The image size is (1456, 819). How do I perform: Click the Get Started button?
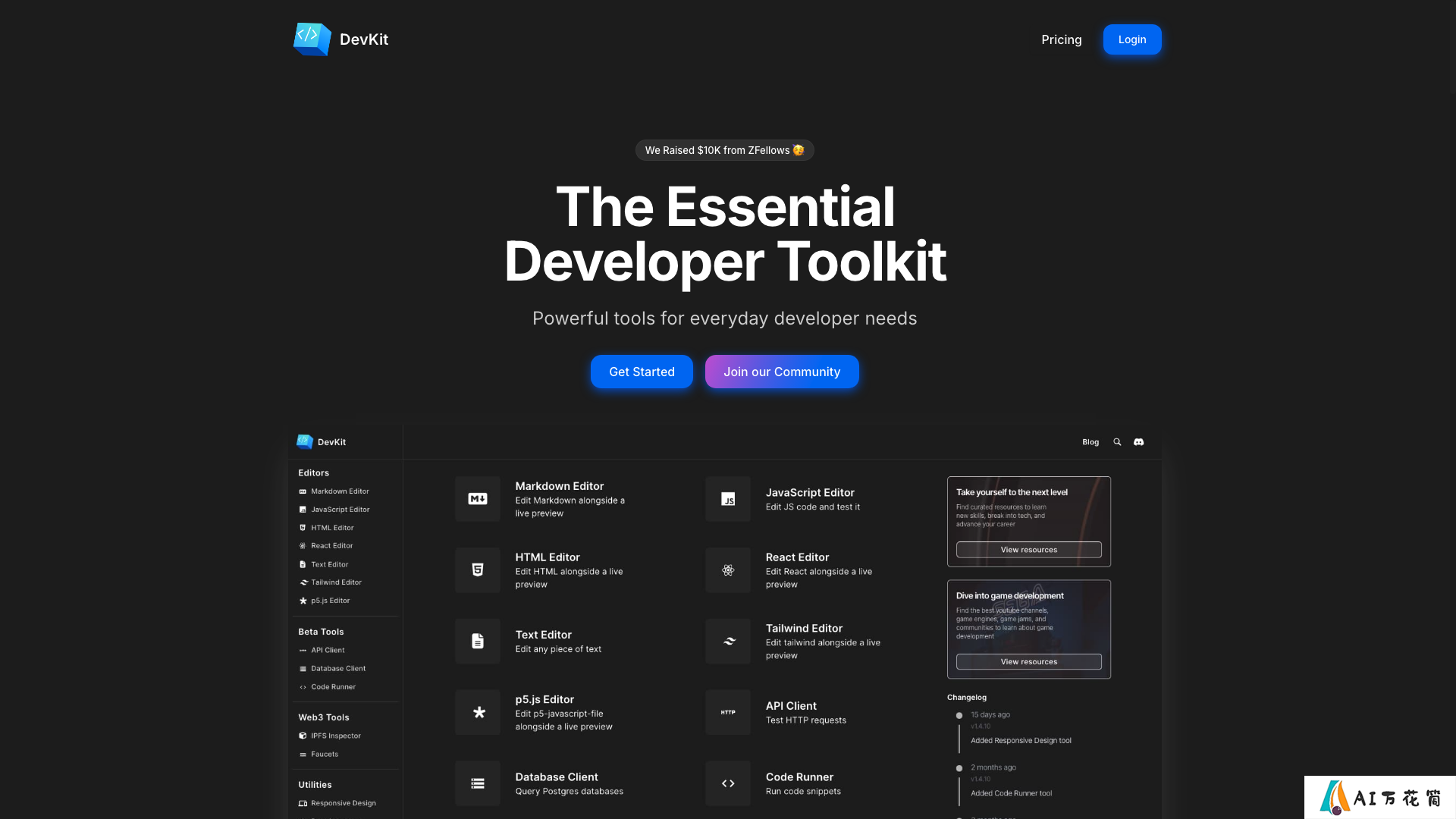[x=642, y=372]
